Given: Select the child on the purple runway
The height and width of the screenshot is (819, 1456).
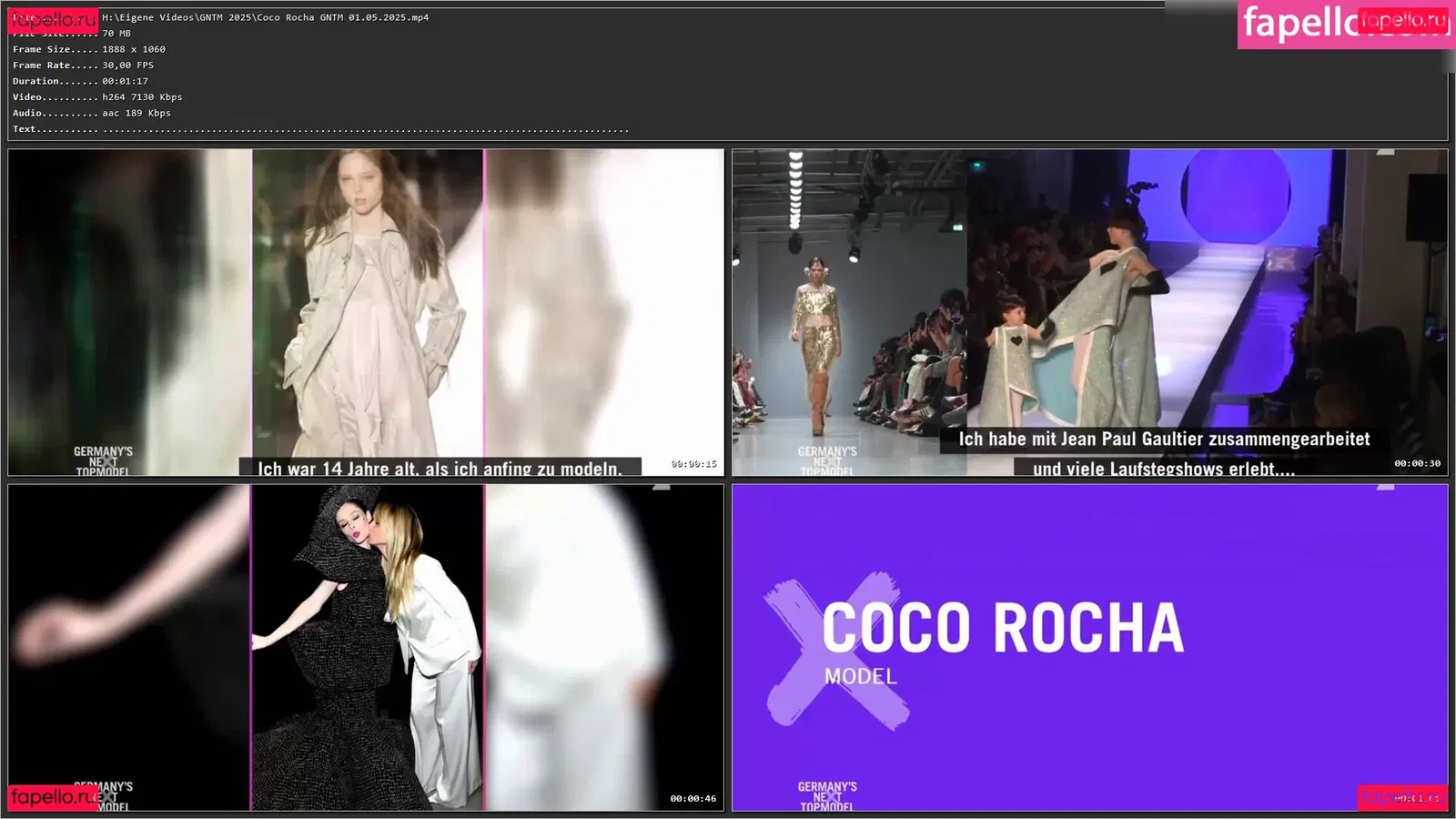Looking at the screenshot, I should click(1013, 355).
